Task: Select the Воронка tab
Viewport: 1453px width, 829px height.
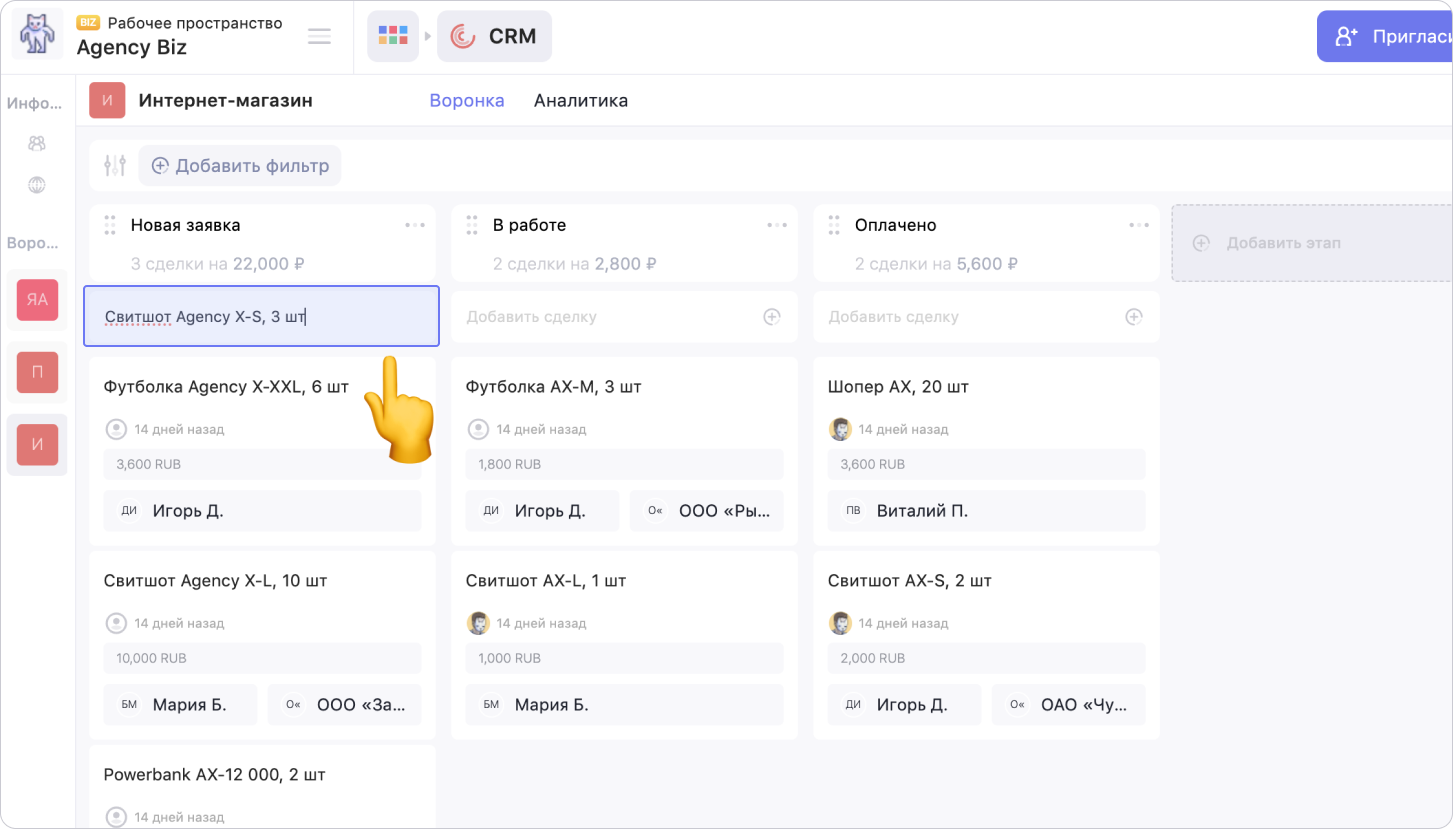Action: click(466, 101)
